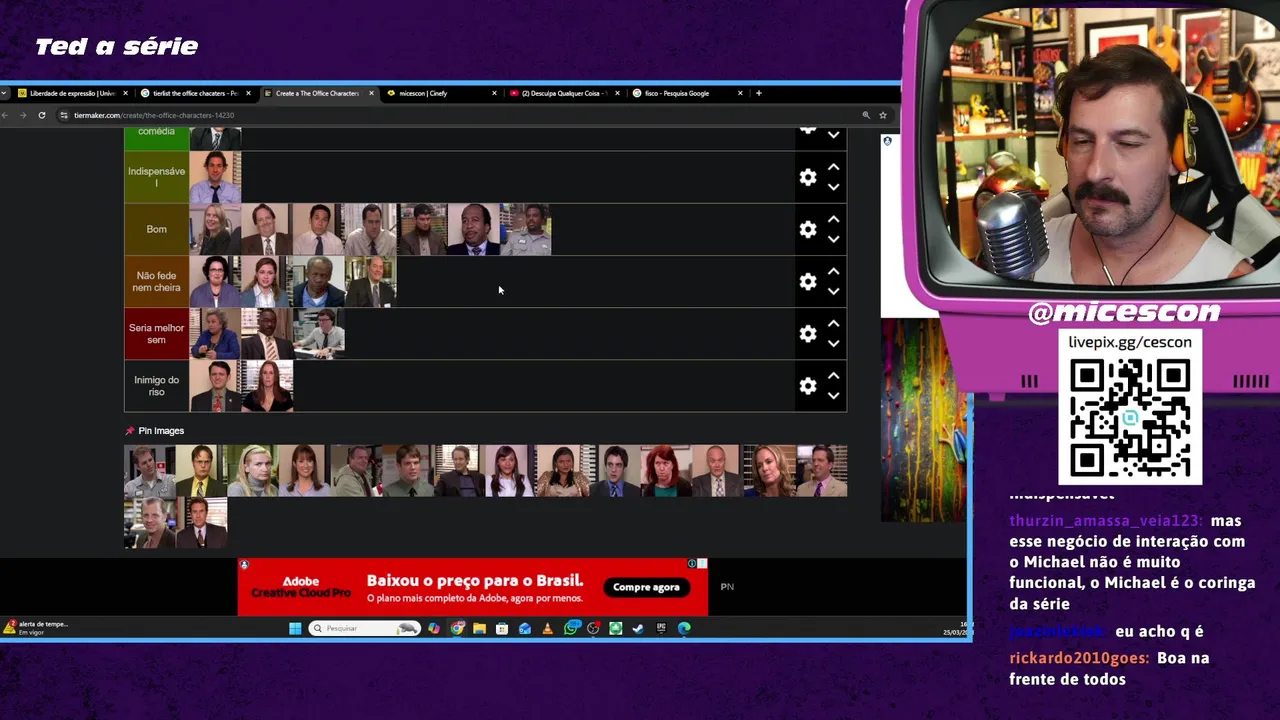The height and width of the screenshot is (720, 1280).
Task: Go back in browser history
Action: tap(5, 115)
